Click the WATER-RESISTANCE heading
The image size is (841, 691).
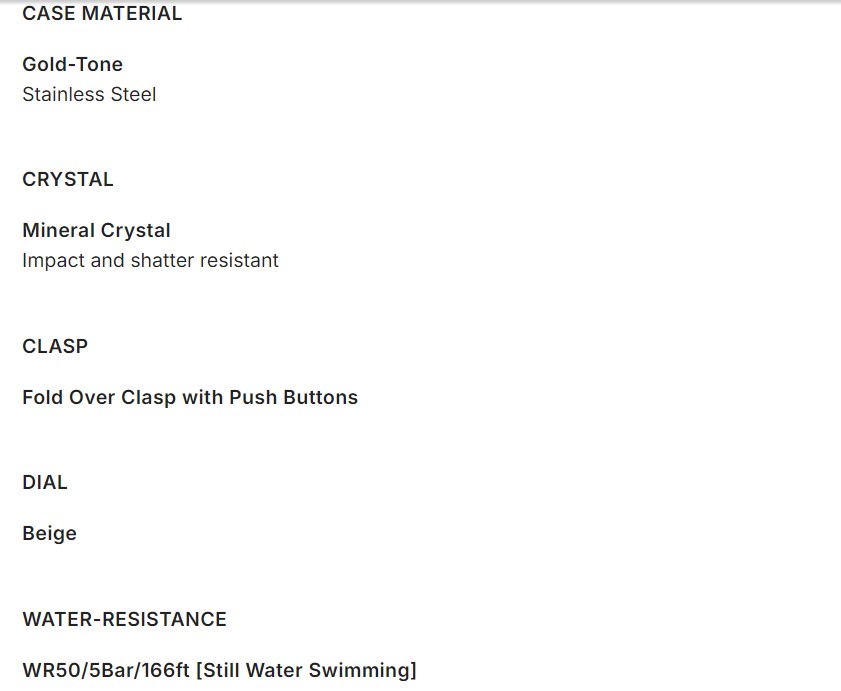click(124, 620)
